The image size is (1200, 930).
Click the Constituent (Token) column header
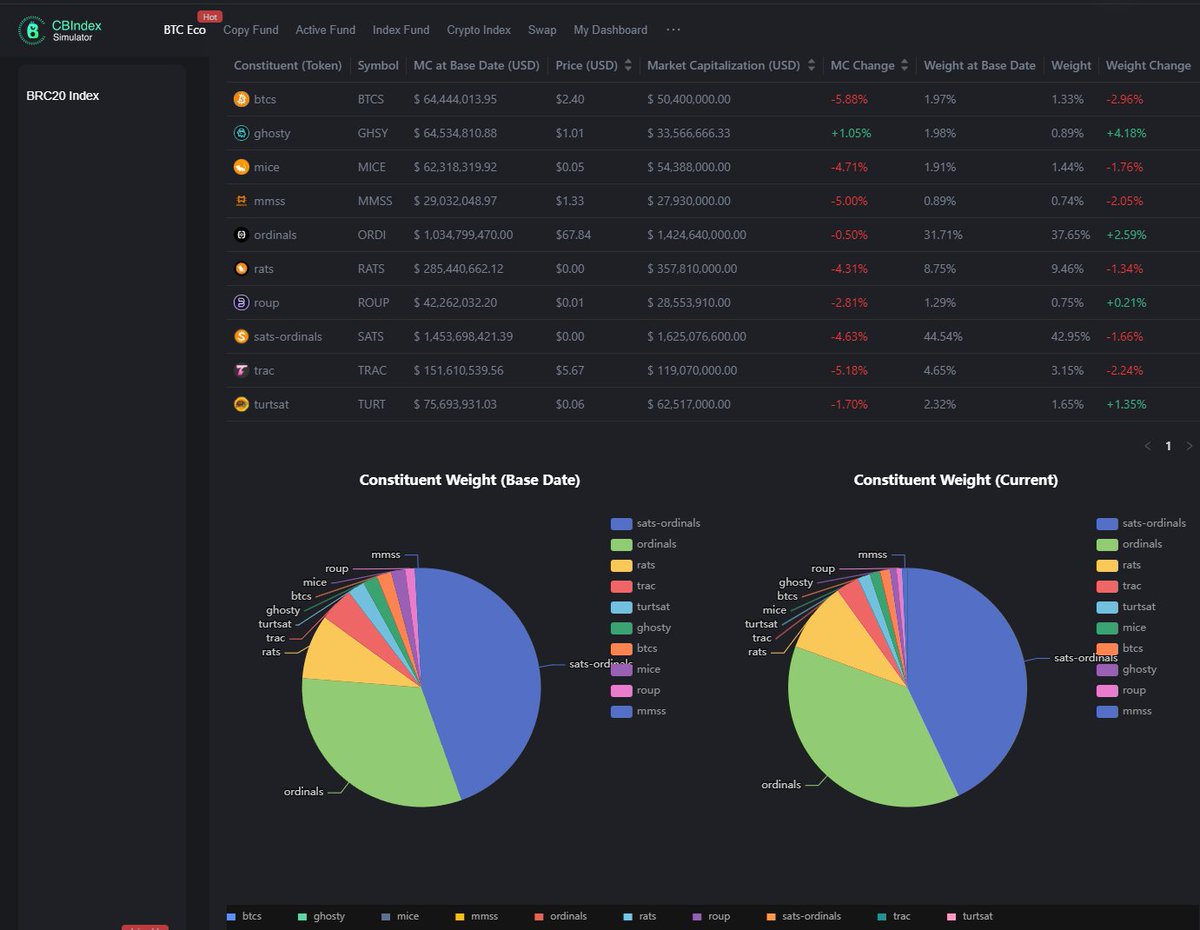pos(288,65)
